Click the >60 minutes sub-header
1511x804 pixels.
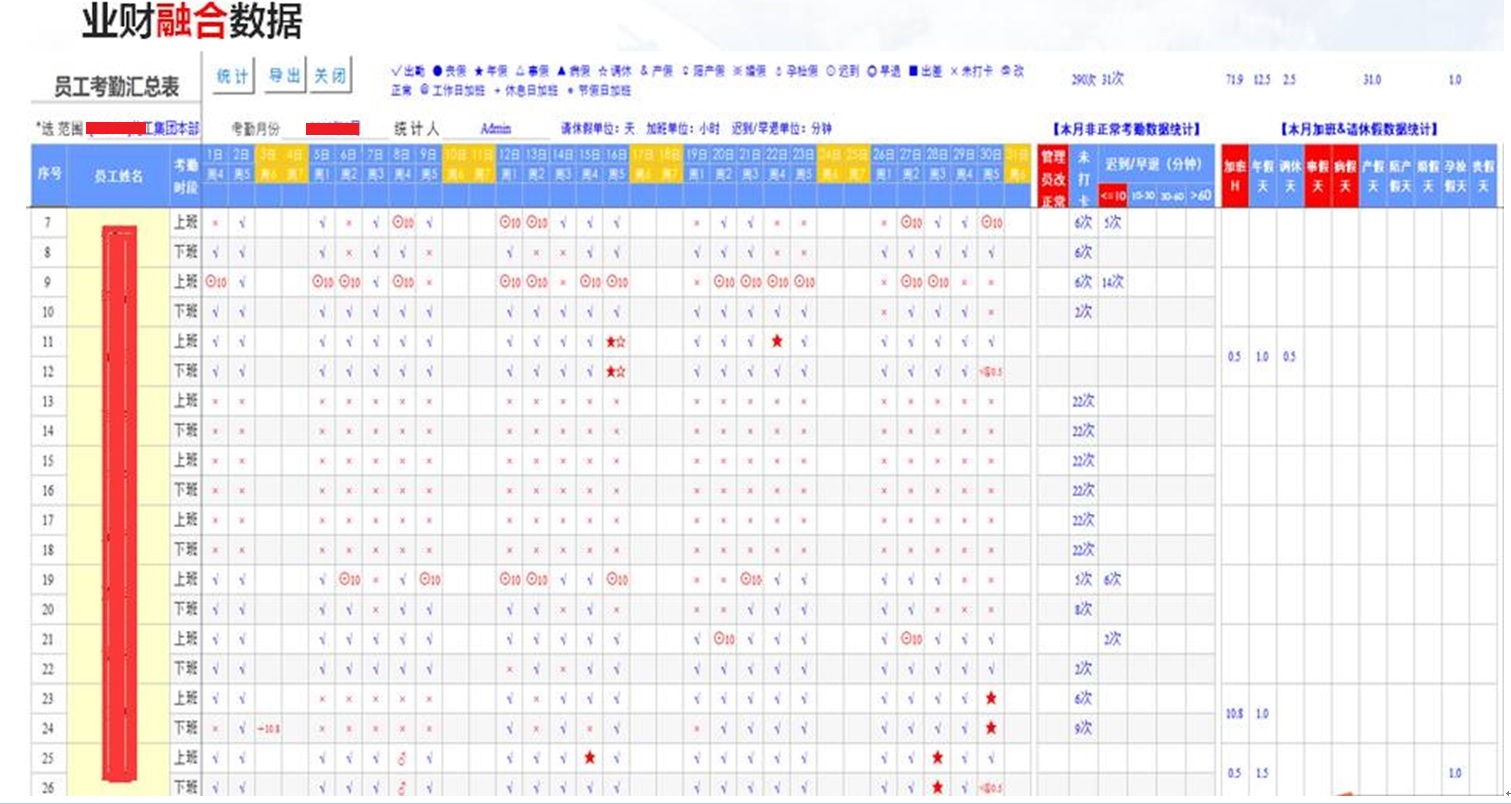pyautogui.click(x=1201, y=196)
